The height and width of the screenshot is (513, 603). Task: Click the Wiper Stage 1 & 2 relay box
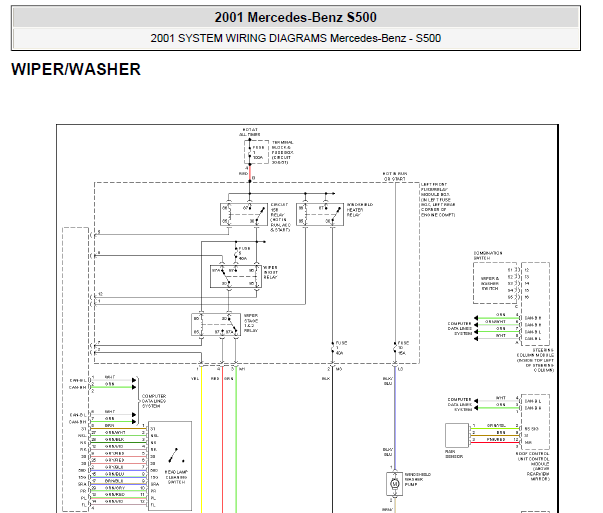[216, 325]
